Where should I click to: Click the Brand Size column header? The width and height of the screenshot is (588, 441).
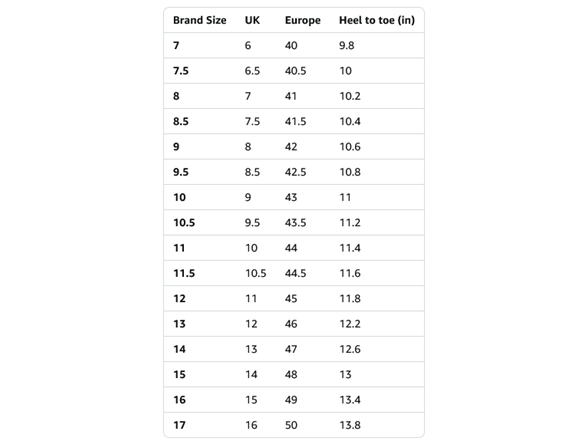click(x=200, y=20)
